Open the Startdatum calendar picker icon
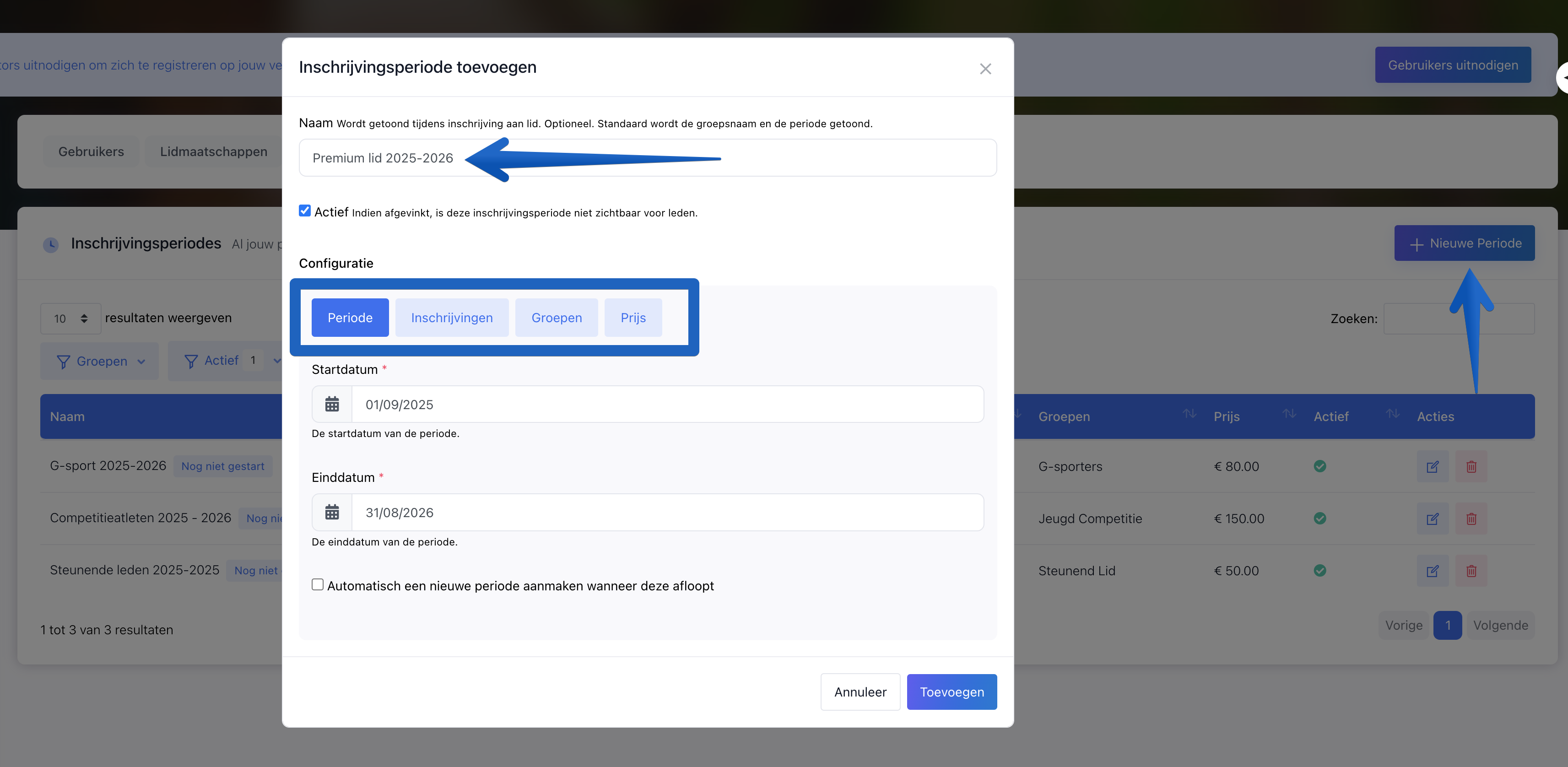The image size is (1568, 767). [332, 404]
